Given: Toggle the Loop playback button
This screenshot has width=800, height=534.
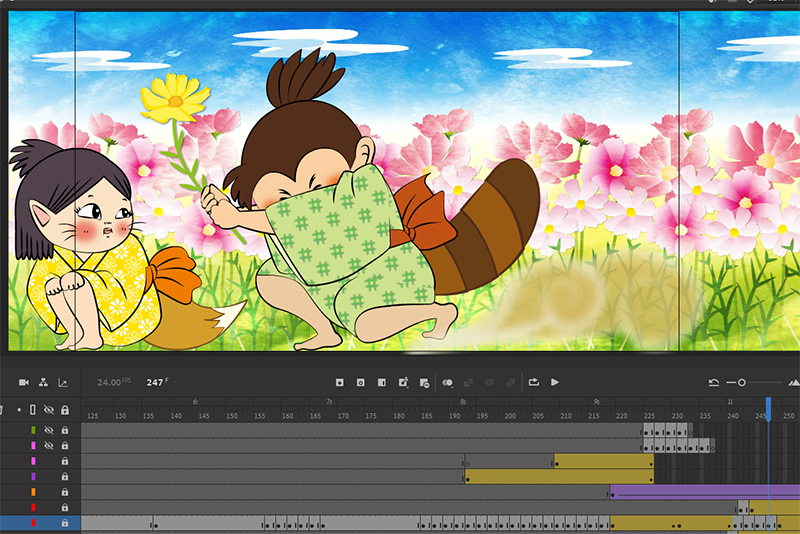Looking at the screenshot, I should click(534, 382).
